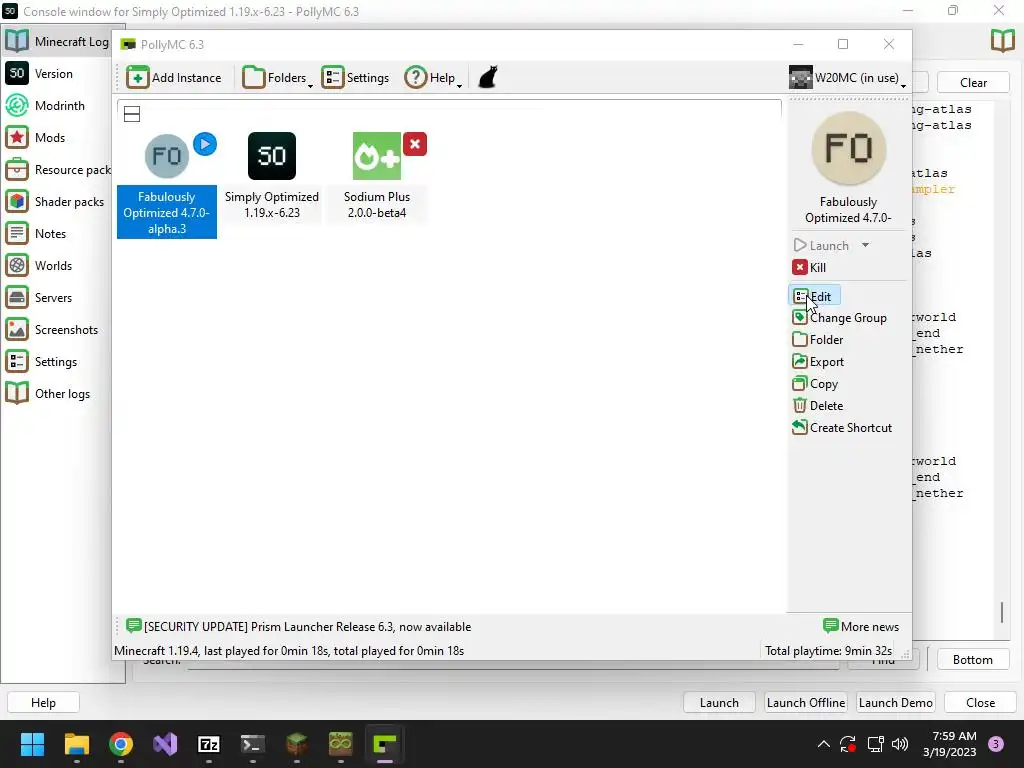This screenshot has height=768, width=1024.
Task: Show hidden system tray icons
Action: click(824, 744)
